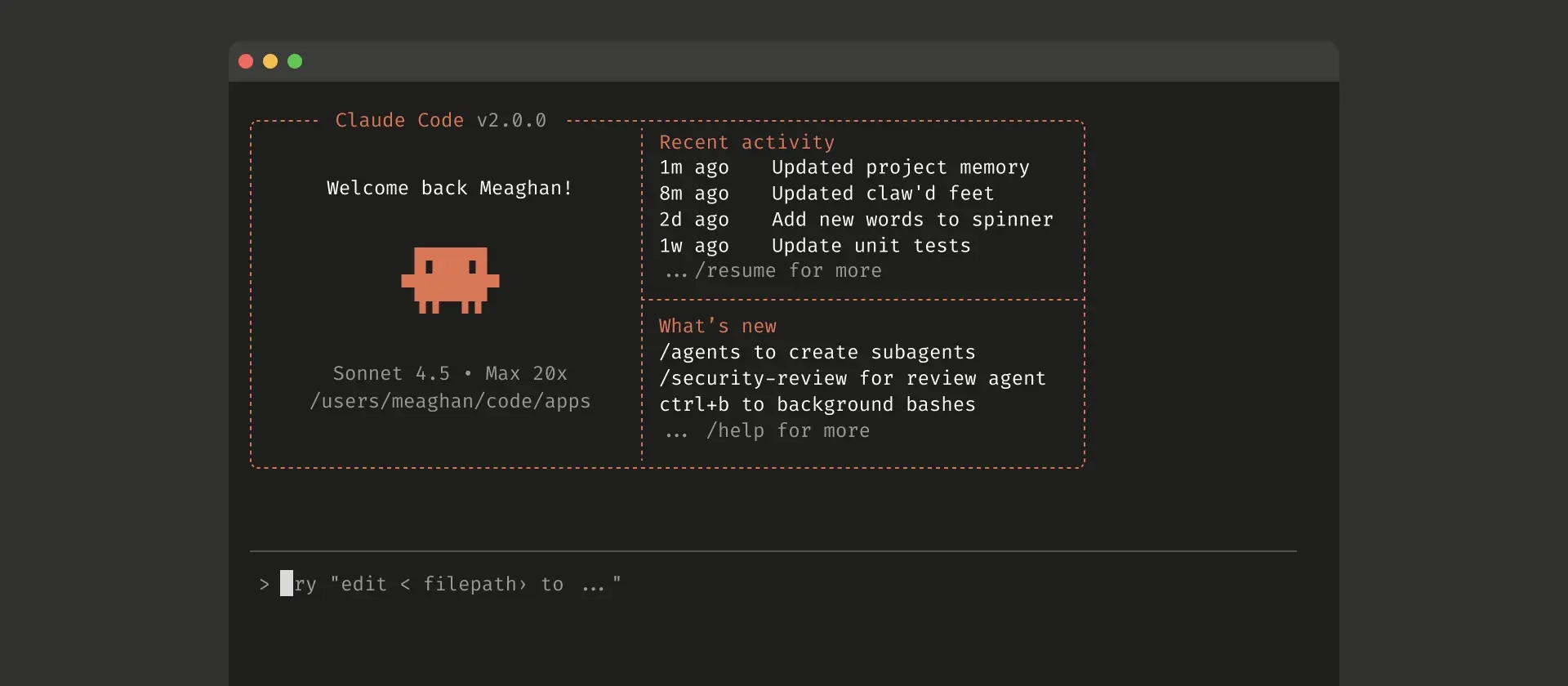Click the "Claude Code v2.0.0" title text
1568x686 pixels.
point(440,120)
